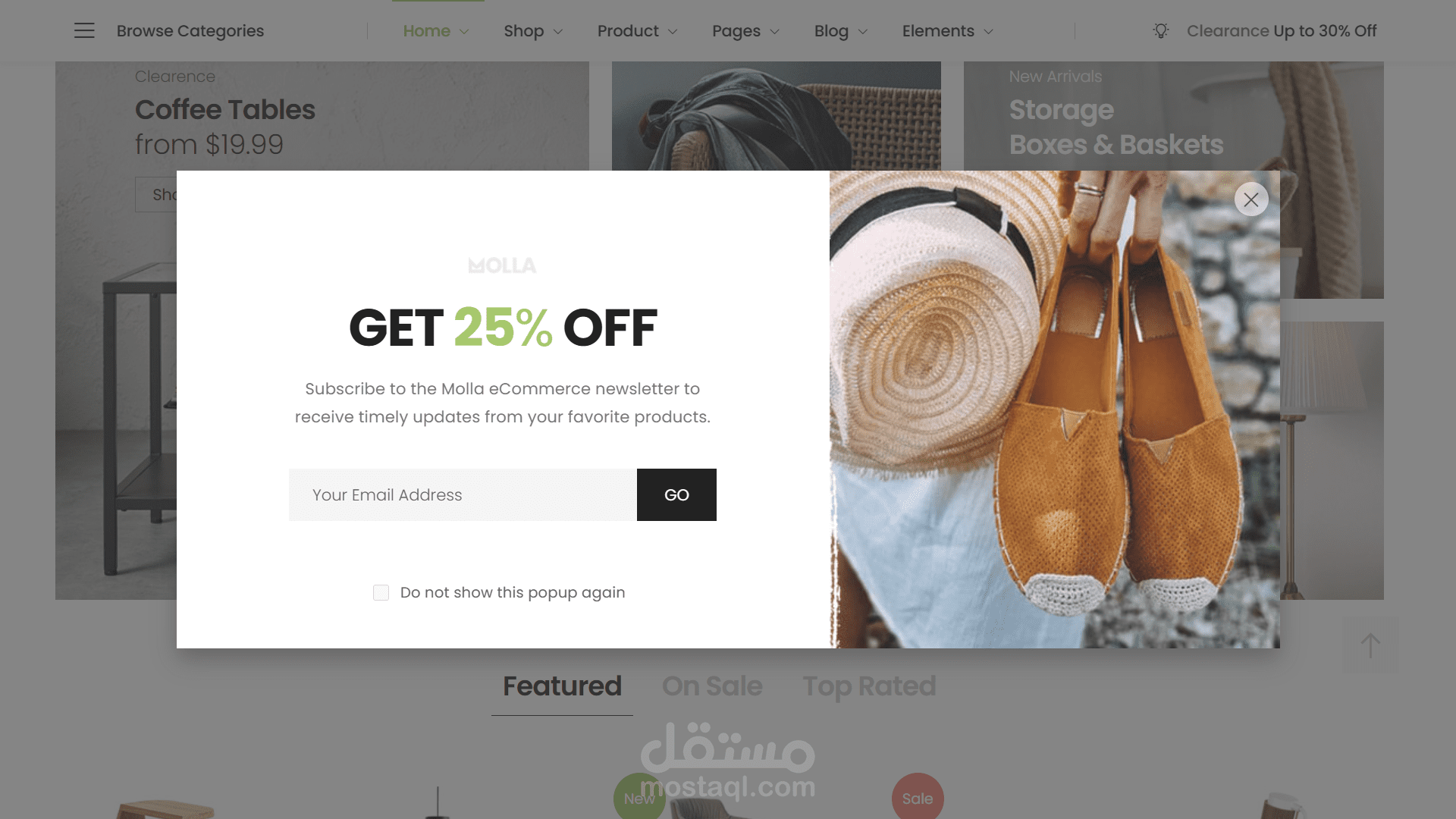Submit email with the GO button
Image resolution: width=1456 pixels, height=819 pixels.
[676, 494]
